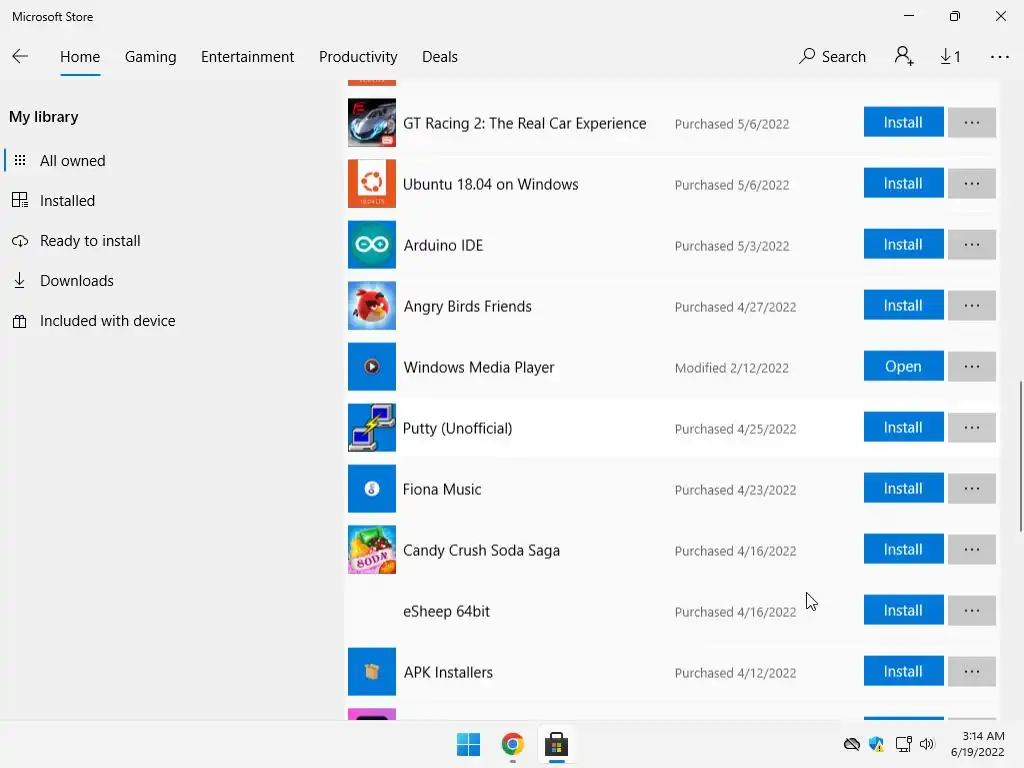Open more options for eSheep 64bit
The height and width of the screenshot is (768, 1024).
click(x=972, y=610)
